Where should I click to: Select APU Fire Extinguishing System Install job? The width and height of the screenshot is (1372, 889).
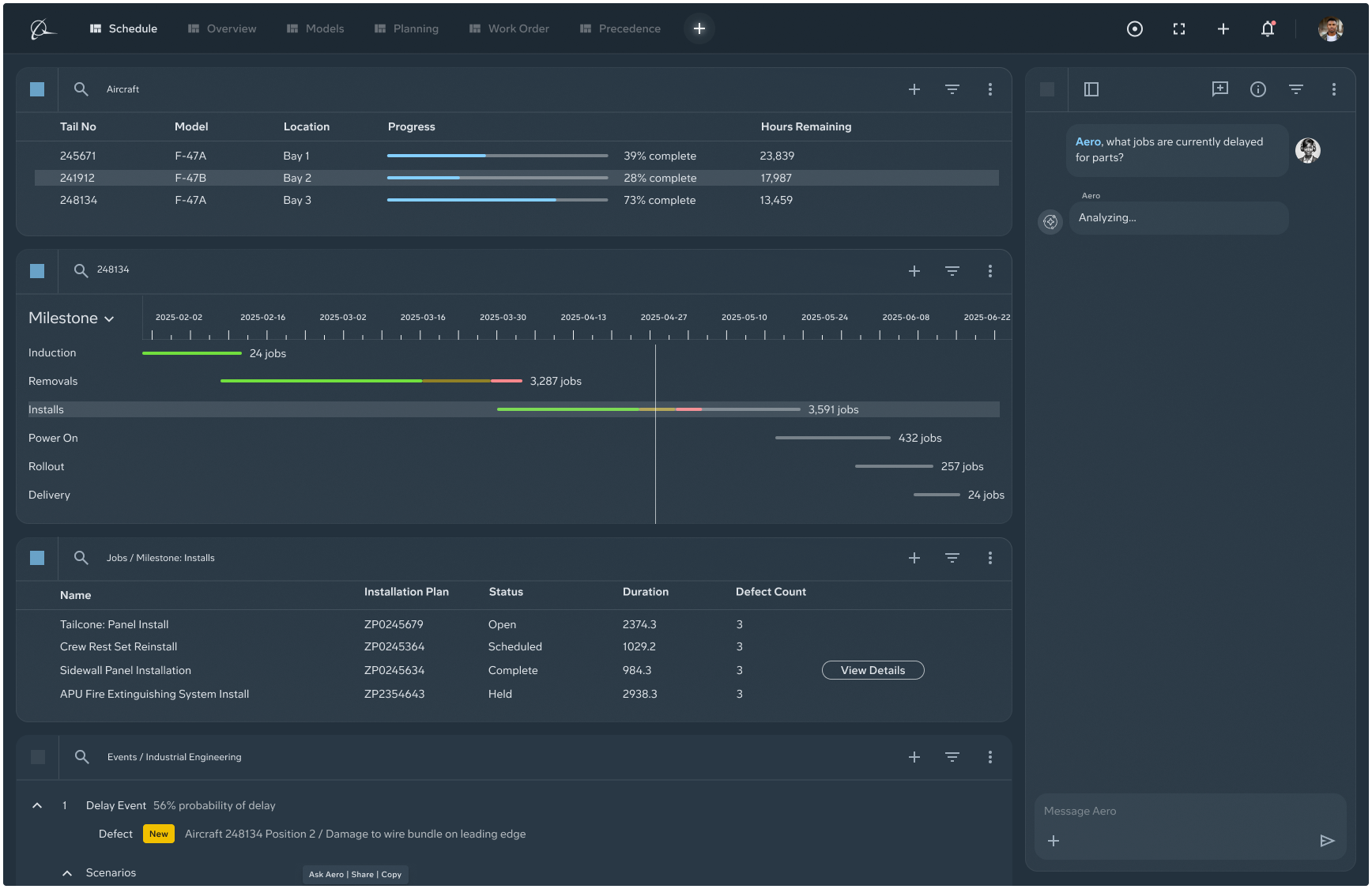155,694
